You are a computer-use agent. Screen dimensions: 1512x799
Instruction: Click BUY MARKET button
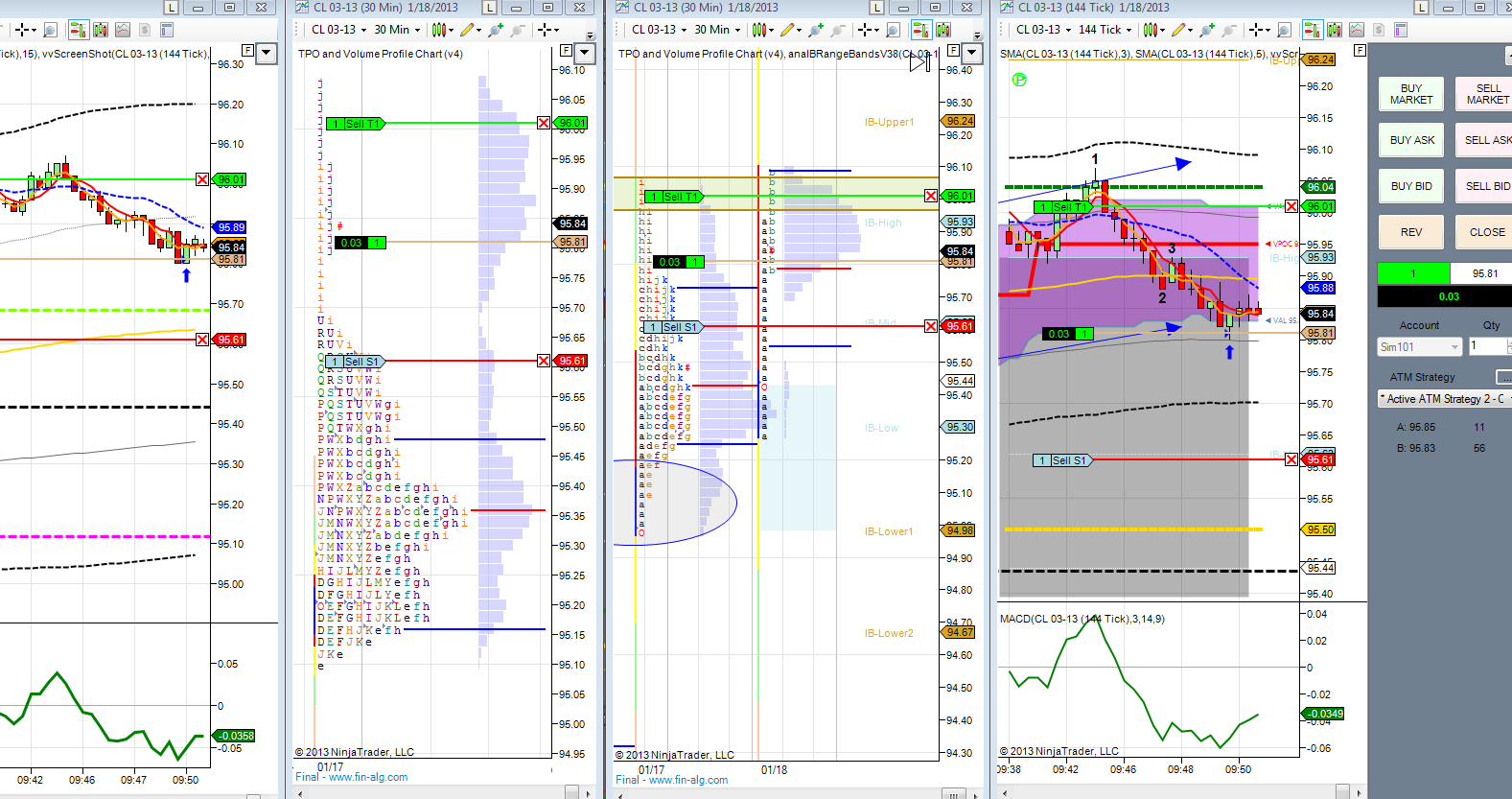tap(1411, 94)
